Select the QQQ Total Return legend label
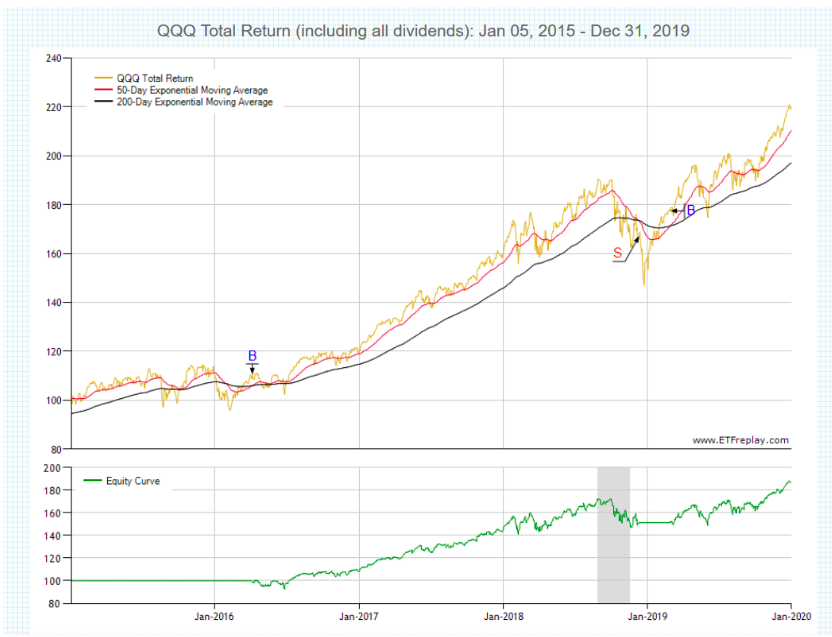Viewport: 832px width, 637px height. coord(157,78)
